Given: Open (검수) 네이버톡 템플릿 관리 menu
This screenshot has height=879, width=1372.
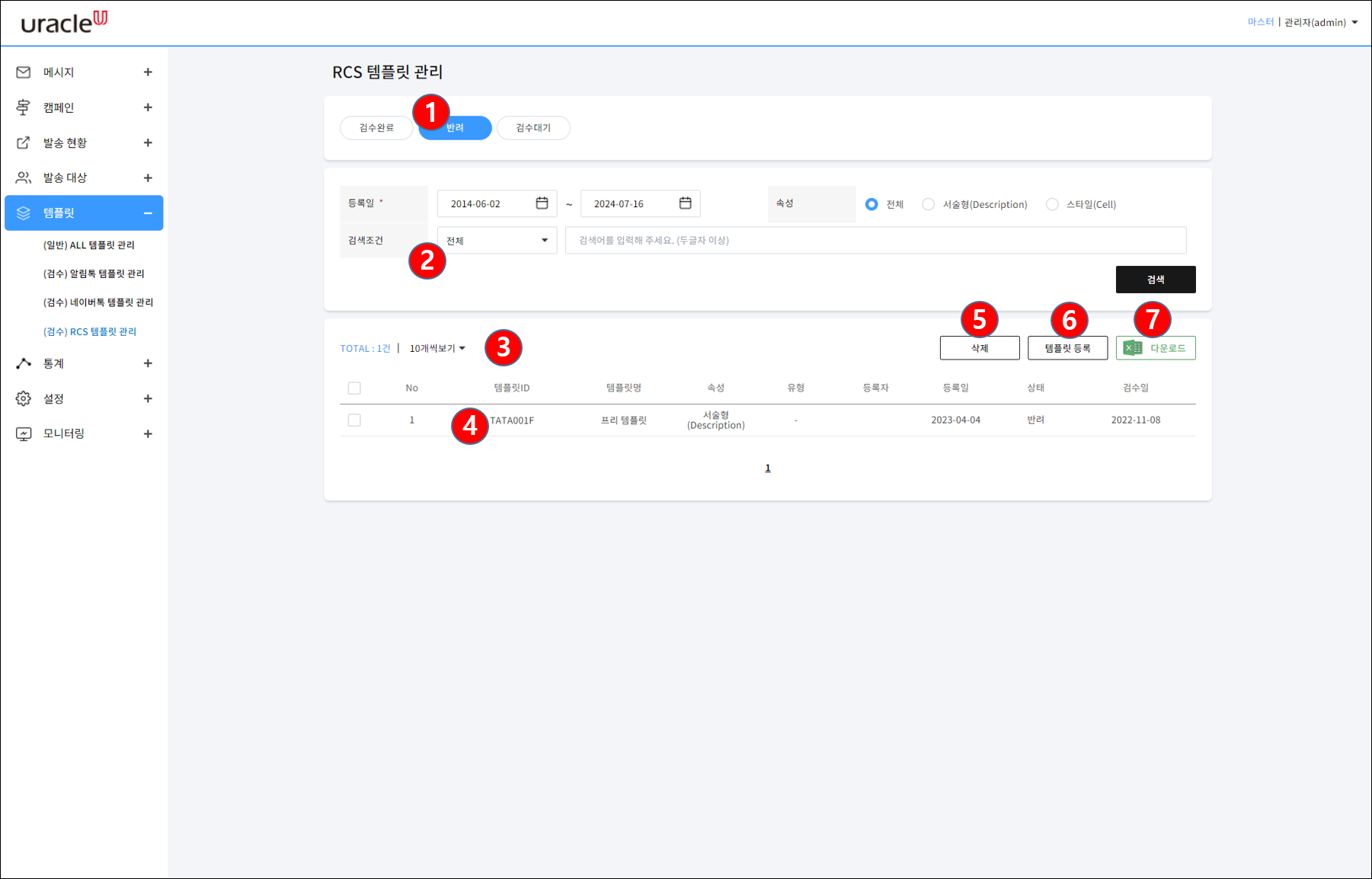Looking at the screenshot, I should point(98,302).
